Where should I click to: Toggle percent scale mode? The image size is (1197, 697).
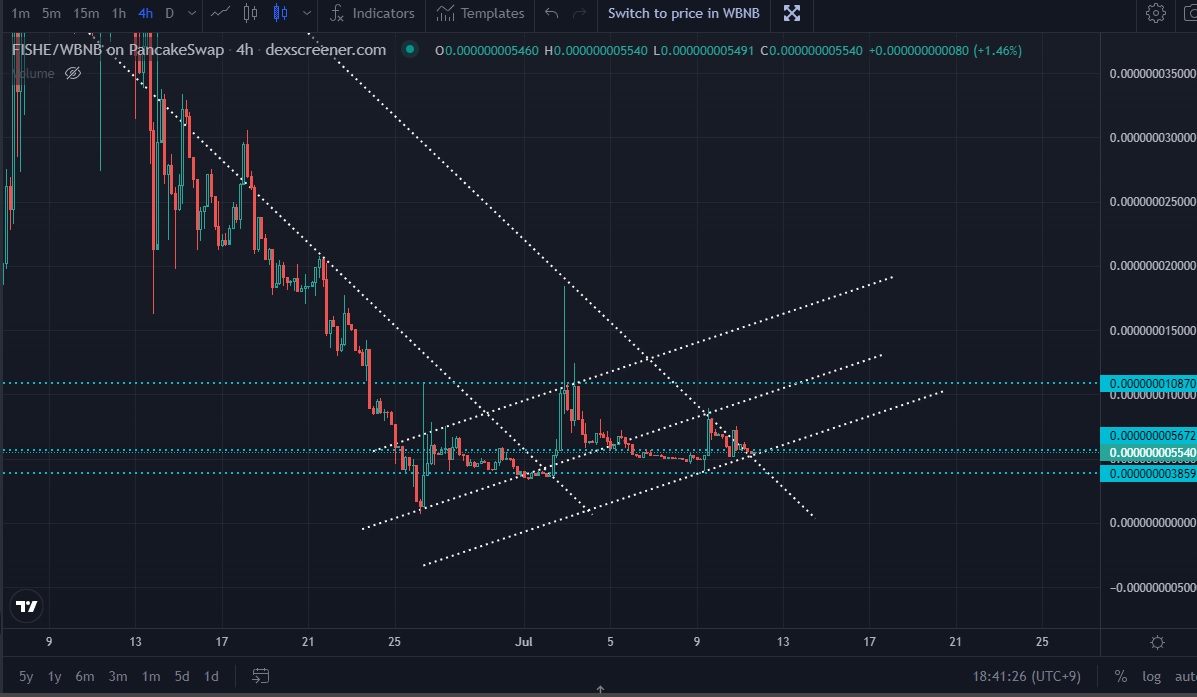click(x=1120, y=676)
